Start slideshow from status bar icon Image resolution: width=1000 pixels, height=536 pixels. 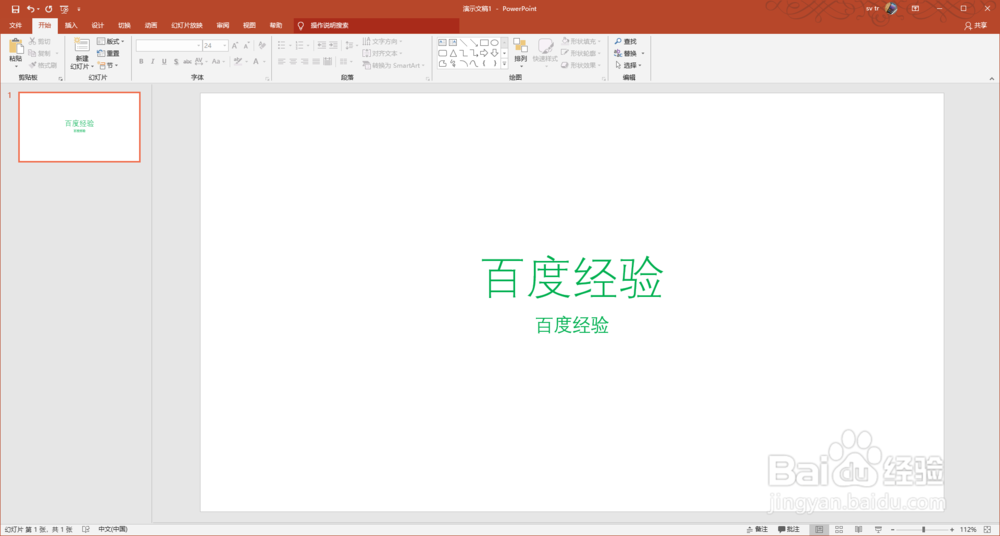click(878, 530)
